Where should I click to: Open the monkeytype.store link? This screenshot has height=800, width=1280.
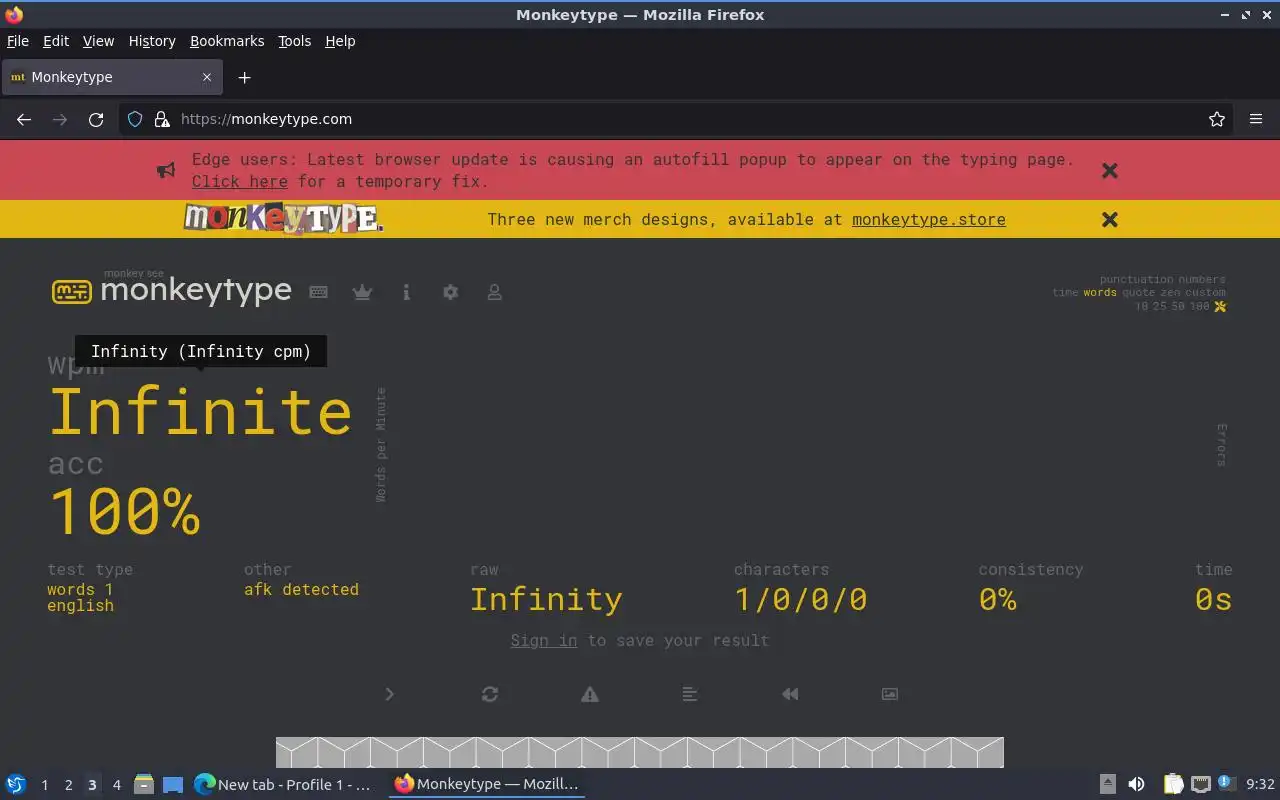tap(929, 219)
